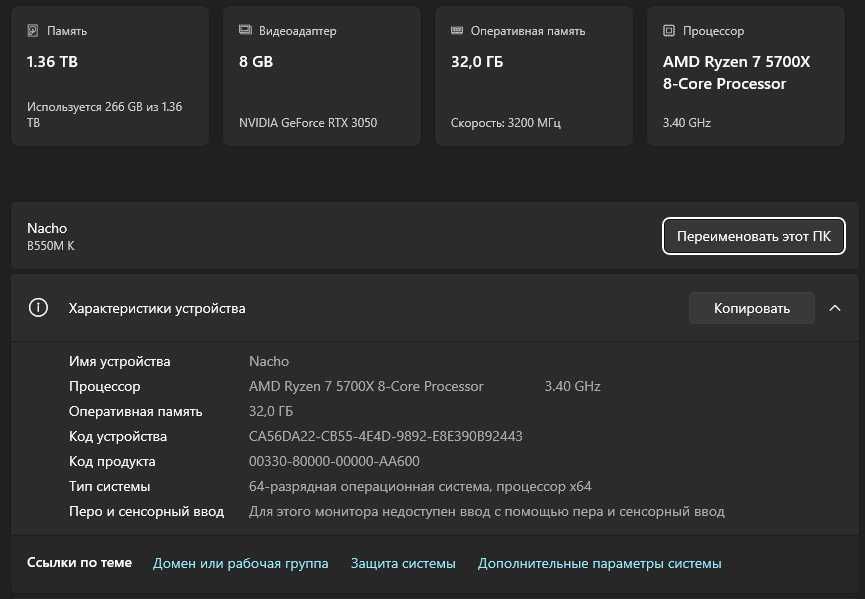Select the Процессор value in device specs
This screenshot has width=865, height=599.
point(366,386)
